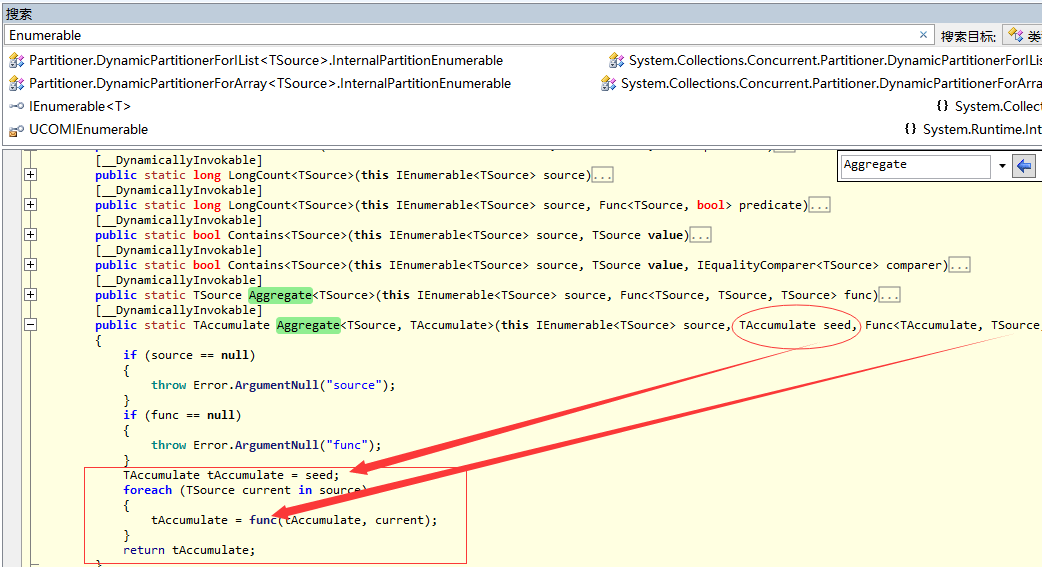
Task: Open the Aggregate find box dropdown arrow
Action: (x=1002, y=166)
